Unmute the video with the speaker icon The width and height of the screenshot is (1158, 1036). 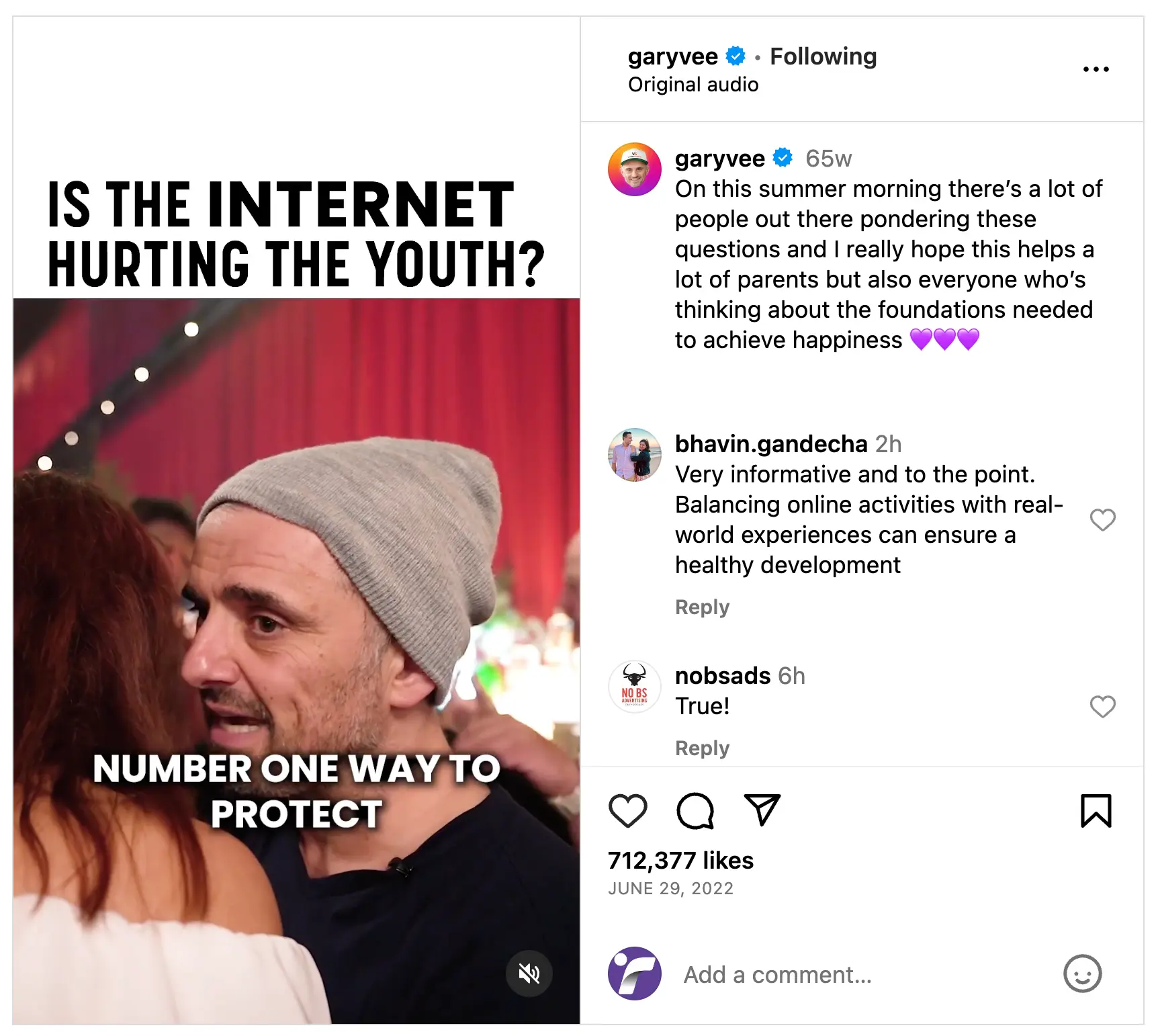click(x=529, y=973)
